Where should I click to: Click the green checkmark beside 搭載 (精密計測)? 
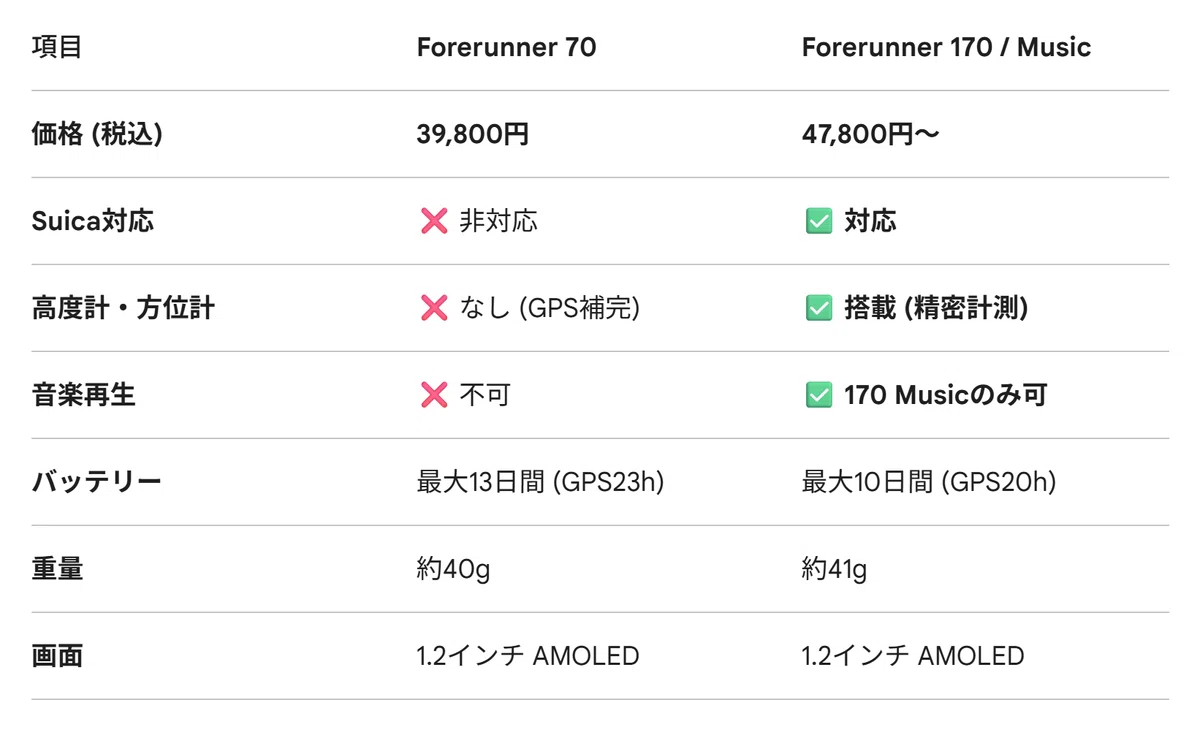[x=819, y=308]
